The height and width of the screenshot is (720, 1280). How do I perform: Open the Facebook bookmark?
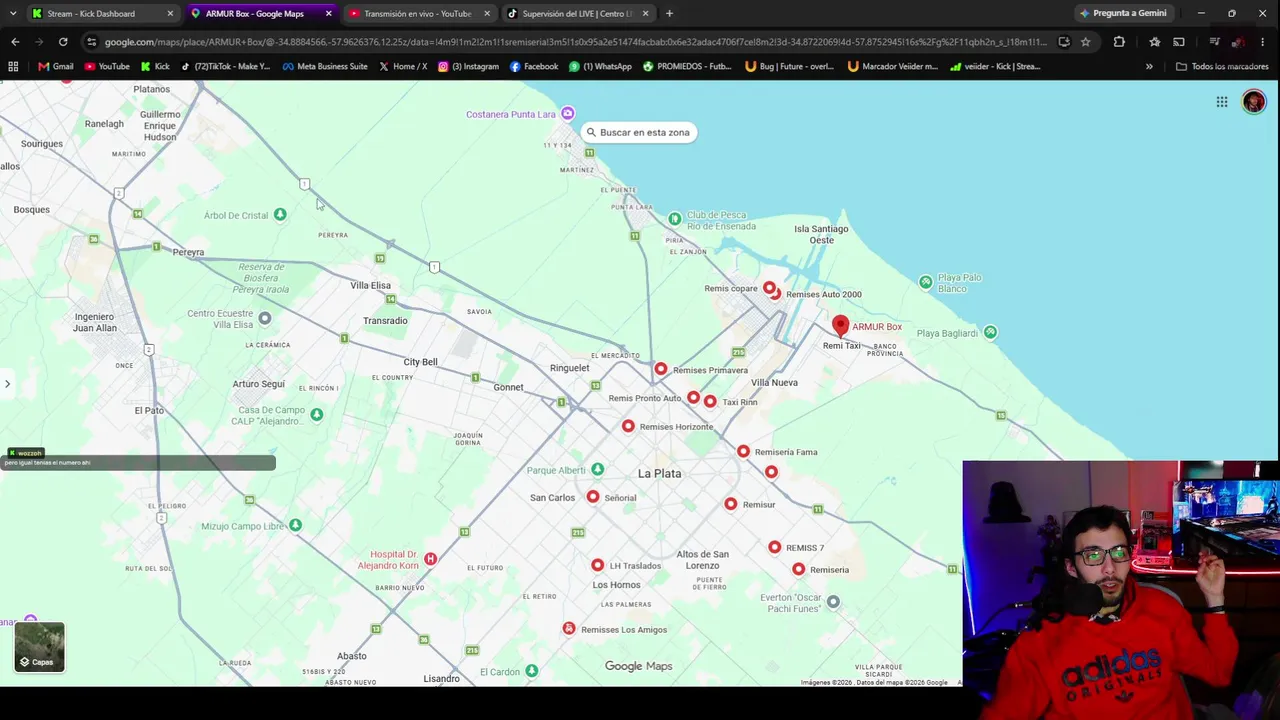tap(534, 67)
